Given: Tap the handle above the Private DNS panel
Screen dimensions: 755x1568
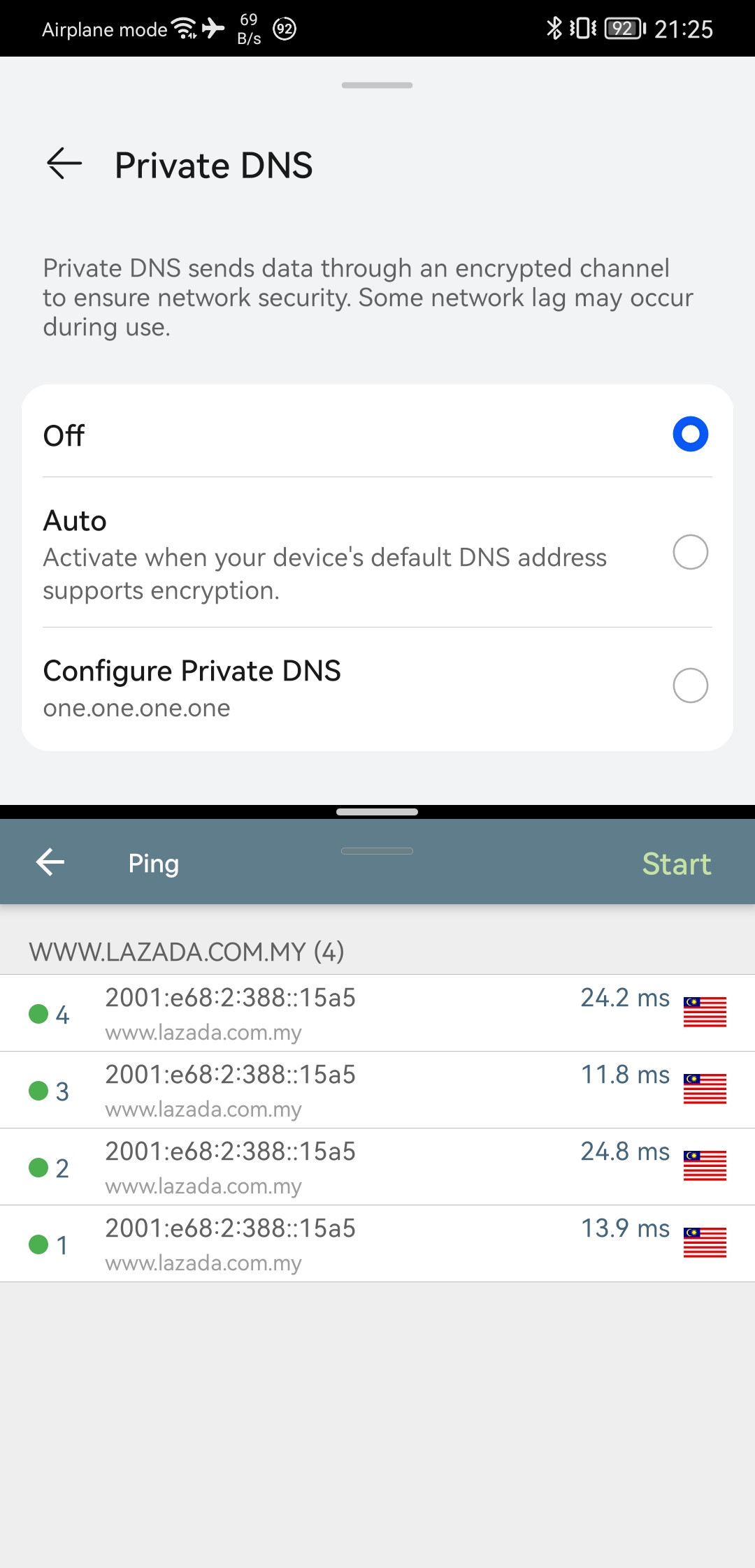Looking at the screenshot, I should (377, 85).
